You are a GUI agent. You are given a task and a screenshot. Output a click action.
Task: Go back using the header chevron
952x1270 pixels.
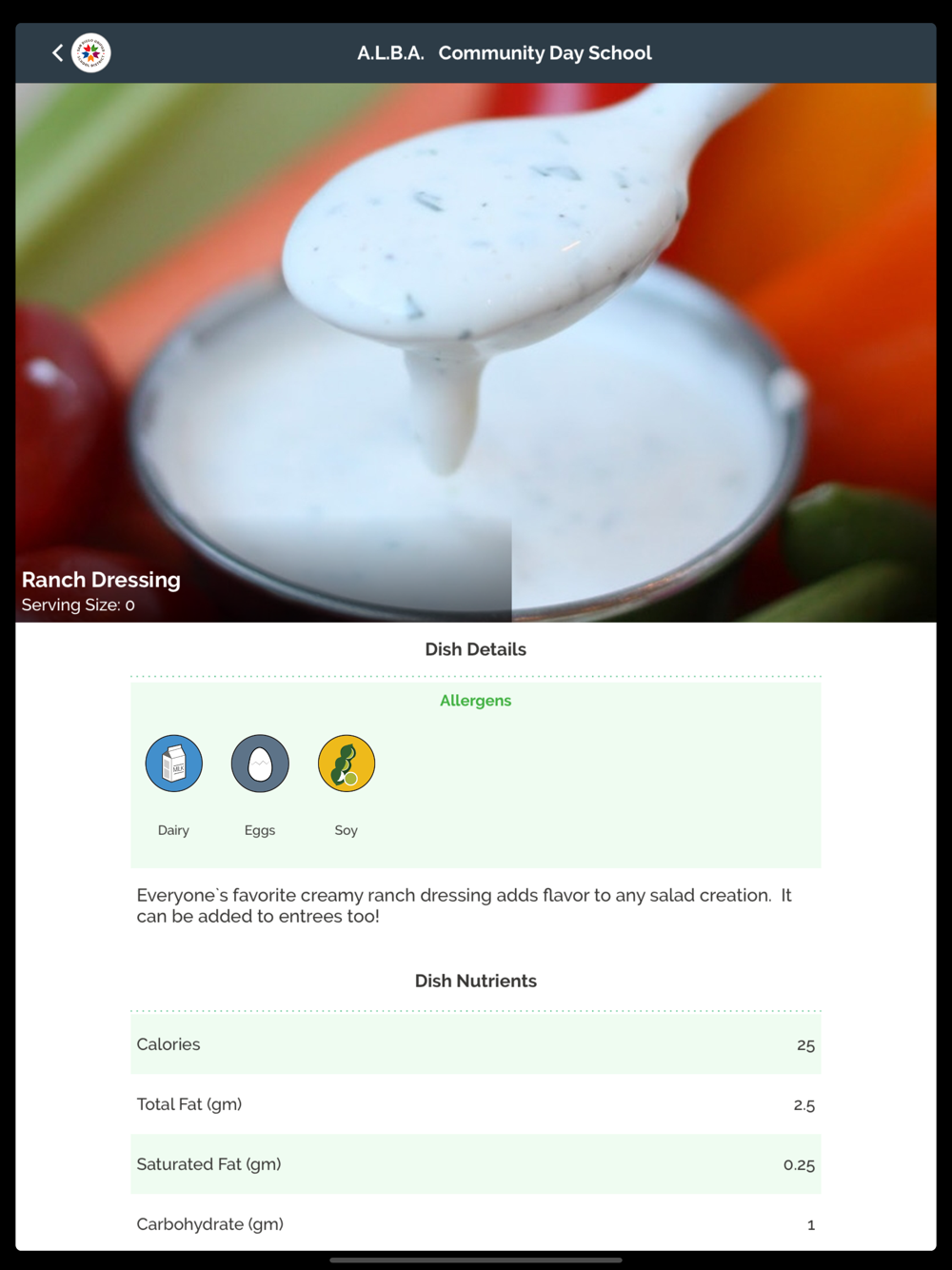pyautogui.click(x=58, y=53)
